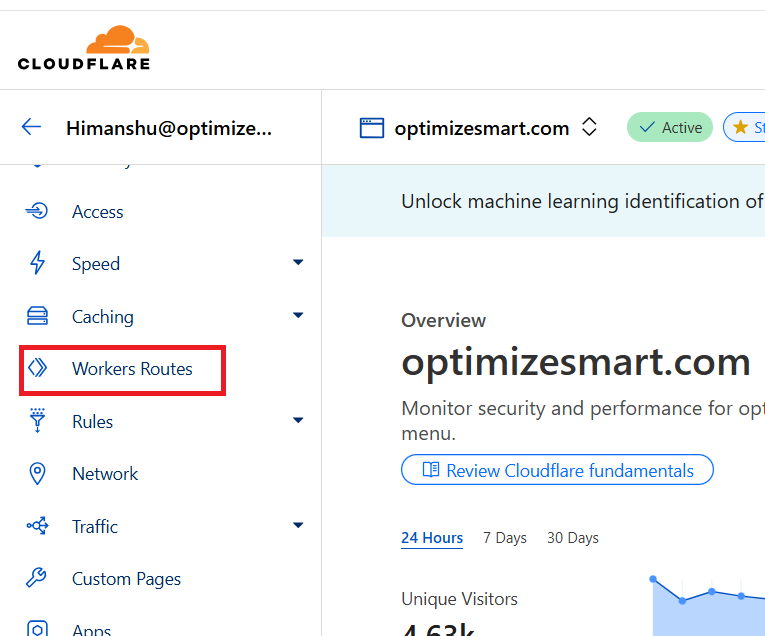Expand the Rules submenu arrow
Viewport: 765px width, 636px height.
[x=297, y=421]
